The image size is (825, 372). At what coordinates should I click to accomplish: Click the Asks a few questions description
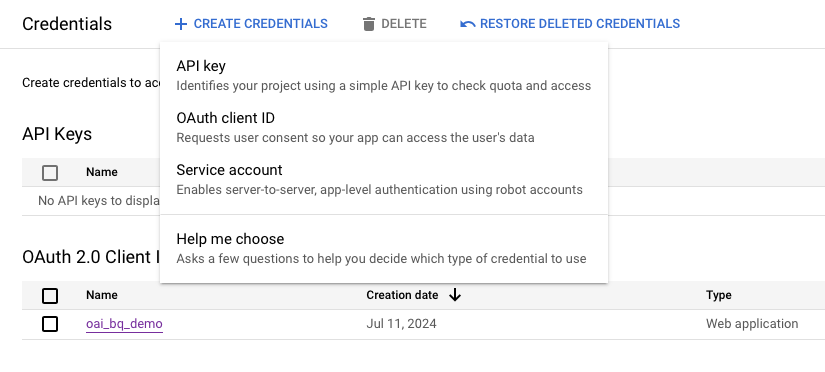381,259
